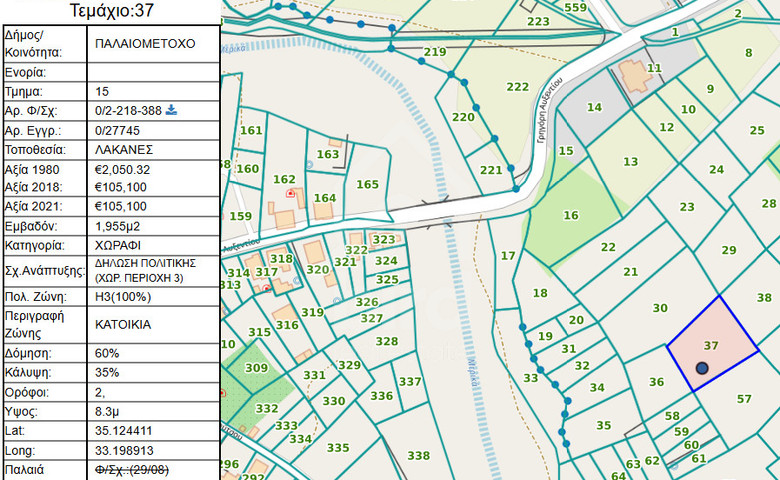
Task: Select parcel 57 on the map
Action: (744, 398)
